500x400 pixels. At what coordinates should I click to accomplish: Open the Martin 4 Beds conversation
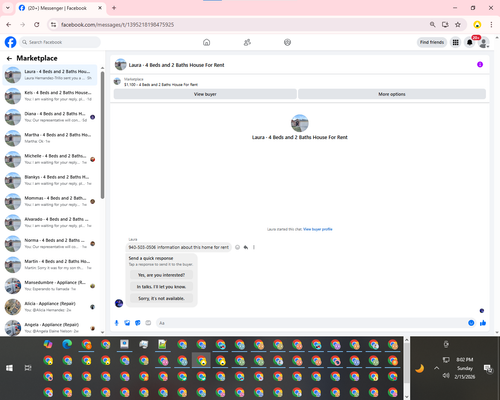(50, 264)
